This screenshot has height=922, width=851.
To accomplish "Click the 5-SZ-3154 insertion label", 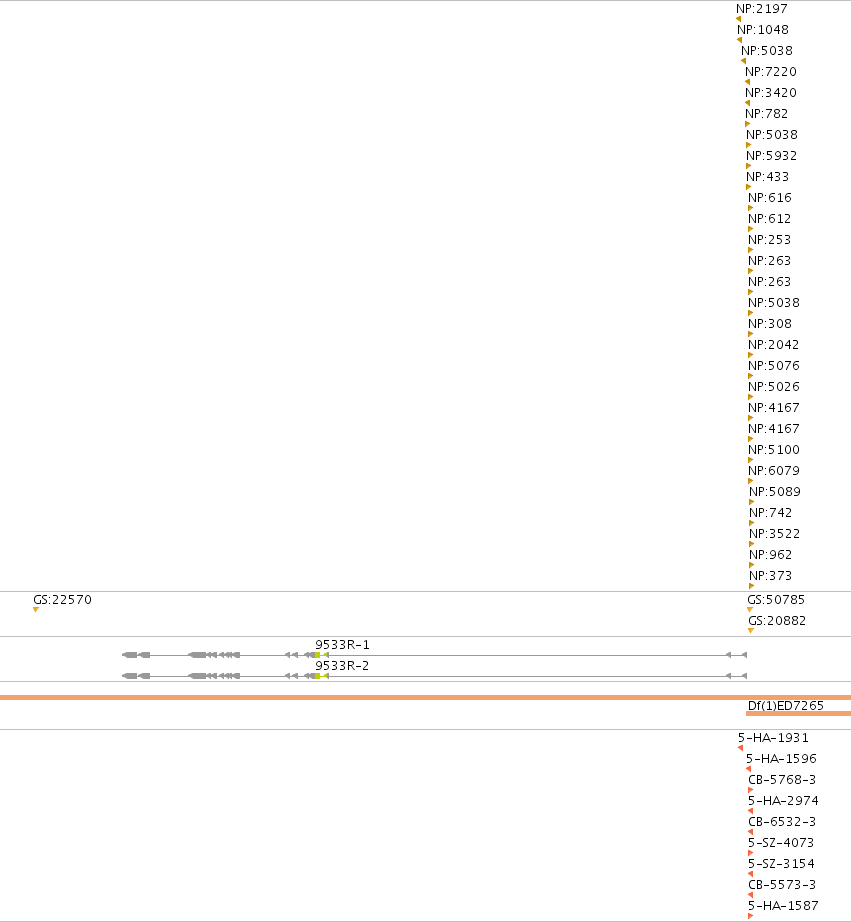I will [782, 864].
